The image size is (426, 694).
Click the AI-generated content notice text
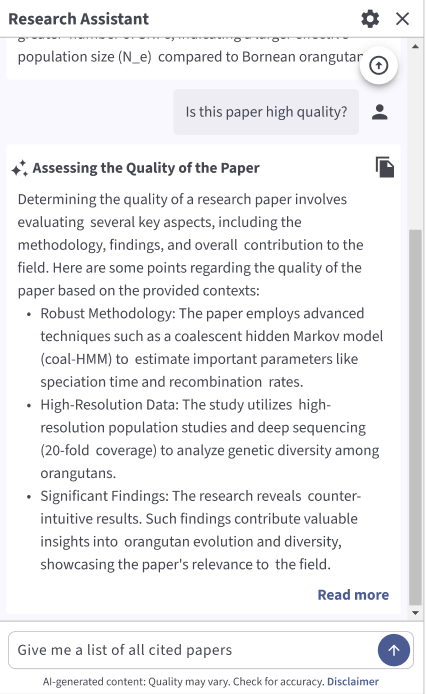(184, 681)
